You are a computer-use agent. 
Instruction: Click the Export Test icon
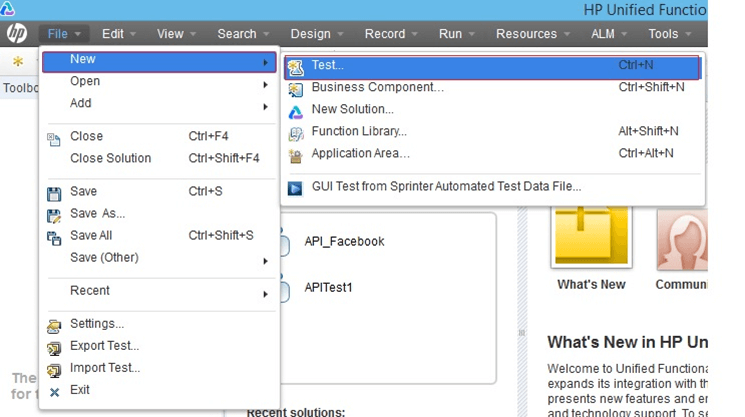(x=54, y=347)
